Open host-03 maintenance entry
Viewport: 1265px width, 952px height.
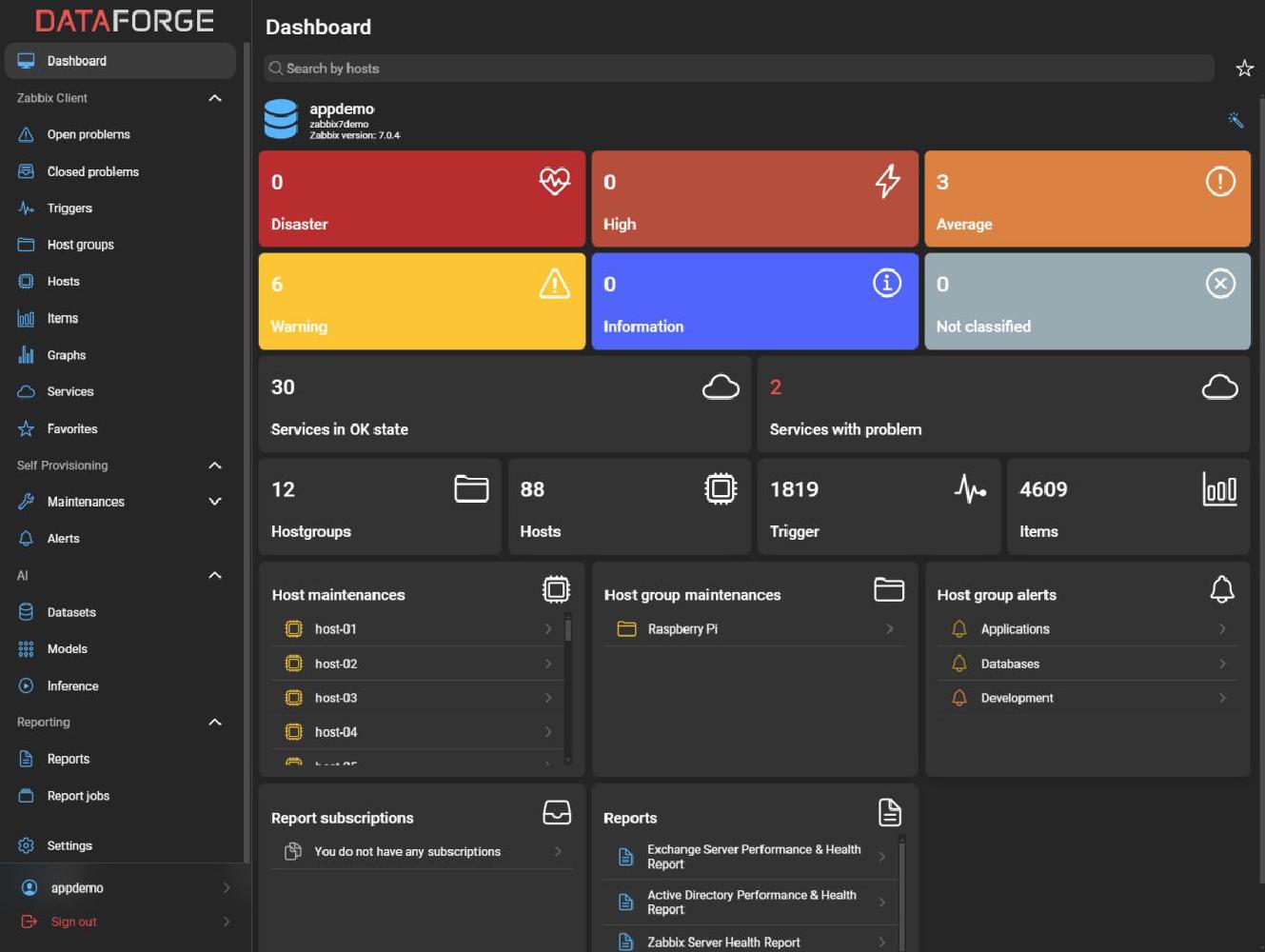pos(417,698)
